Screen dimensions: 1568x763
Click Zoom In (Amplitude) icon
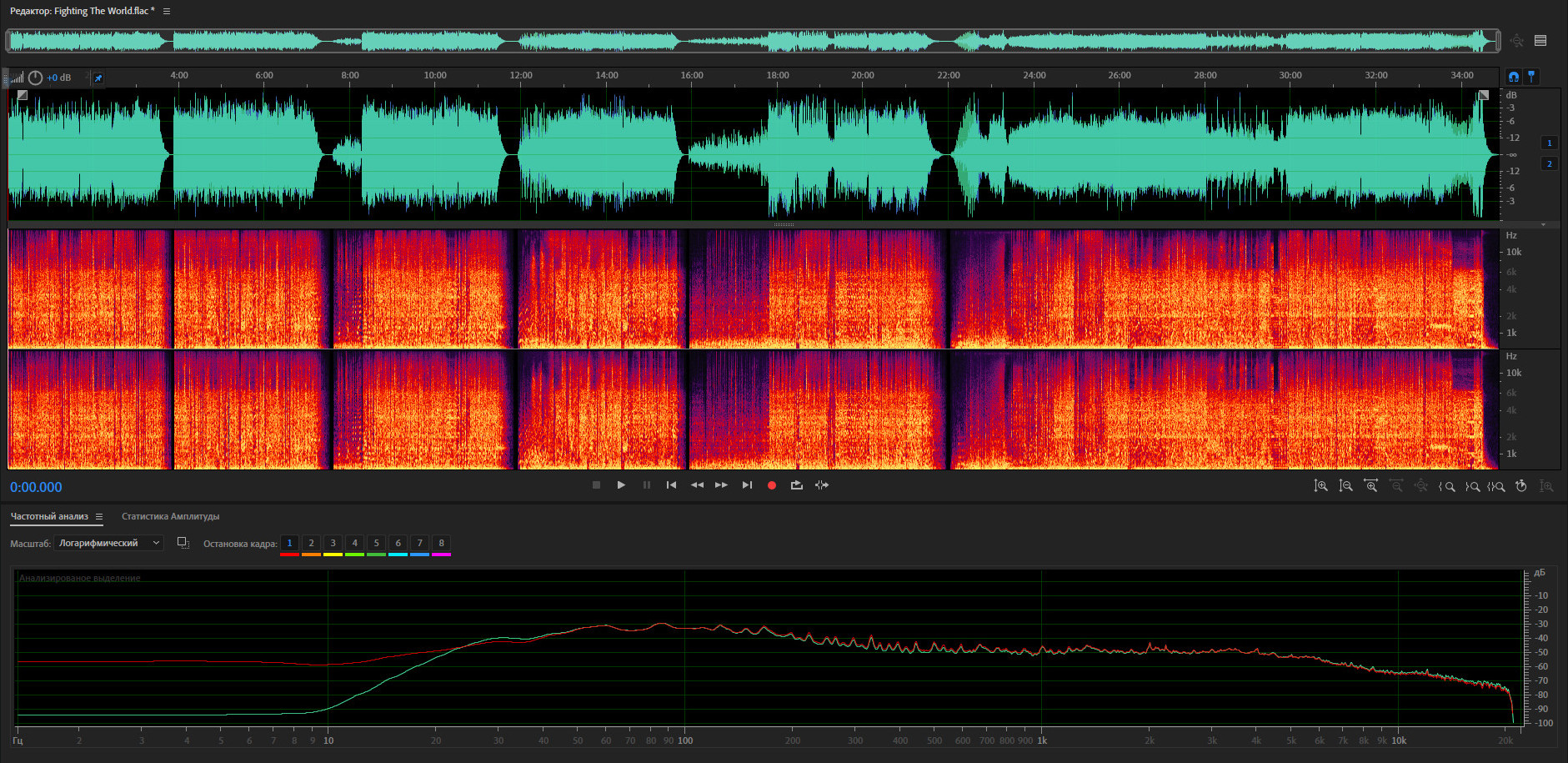1320,486
